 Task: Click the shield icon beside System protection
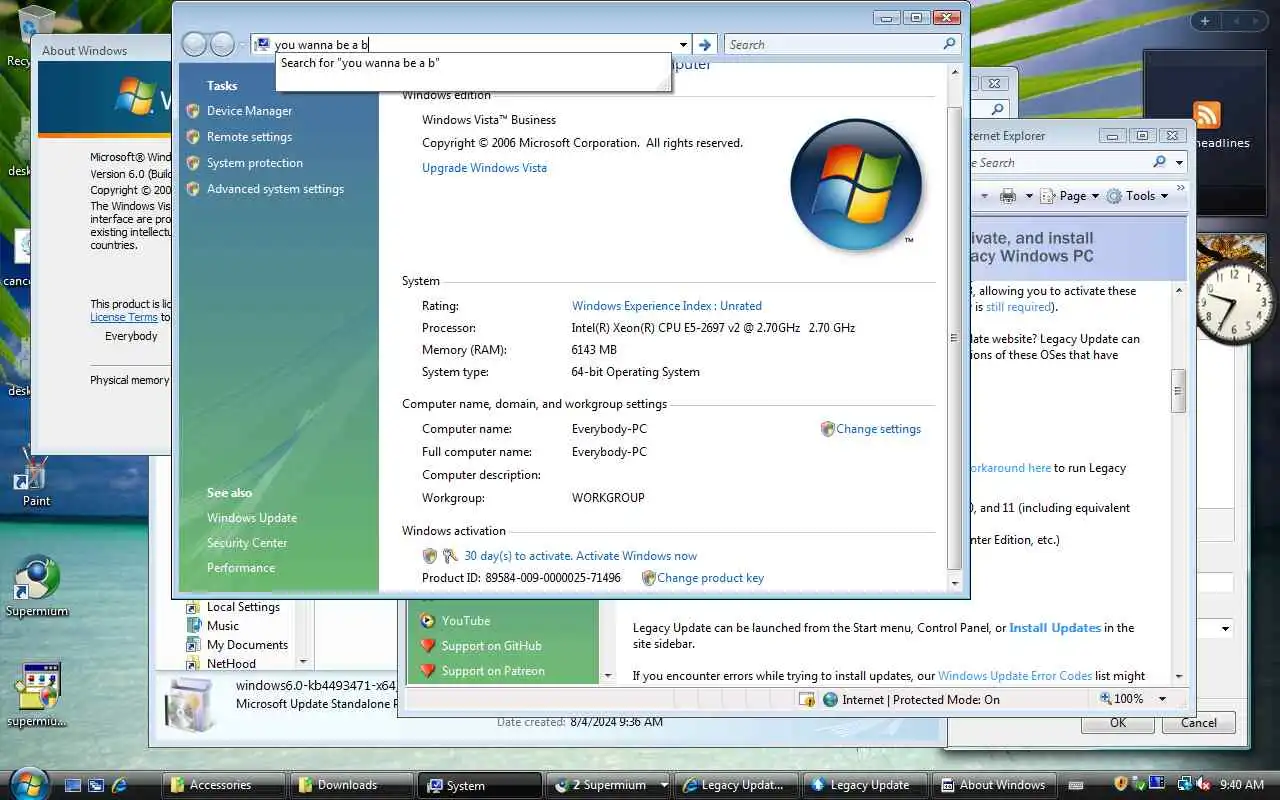tap(193, 163)
